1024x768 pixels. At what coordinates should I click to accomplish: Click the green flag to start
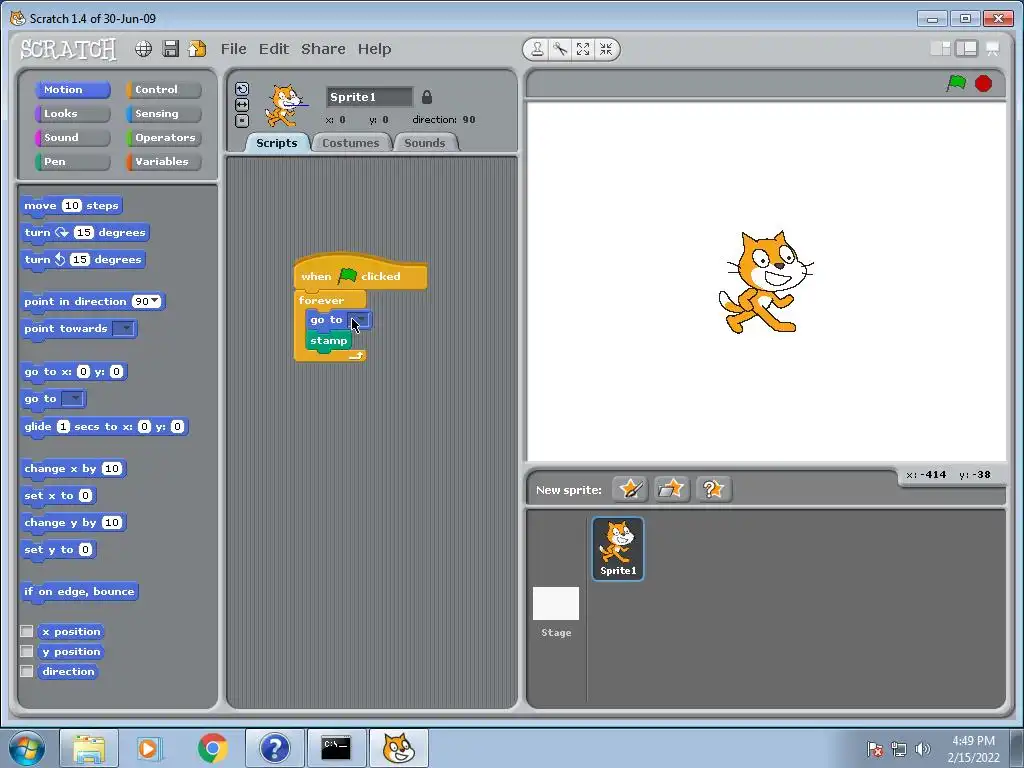[957, 83]
